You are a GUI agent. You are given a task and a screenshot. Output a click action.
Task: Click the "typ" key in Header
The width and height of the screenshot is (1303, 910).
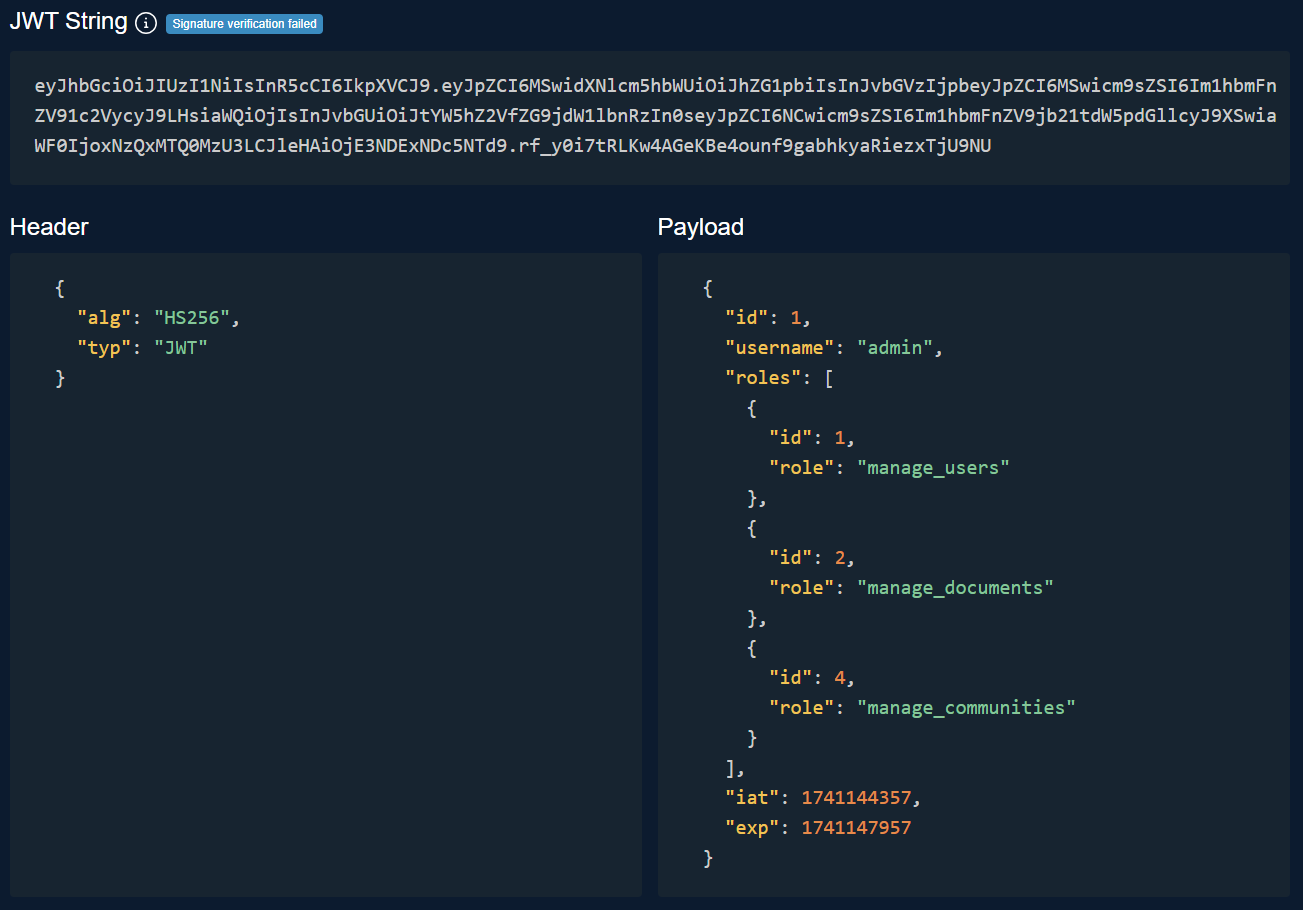105,348
